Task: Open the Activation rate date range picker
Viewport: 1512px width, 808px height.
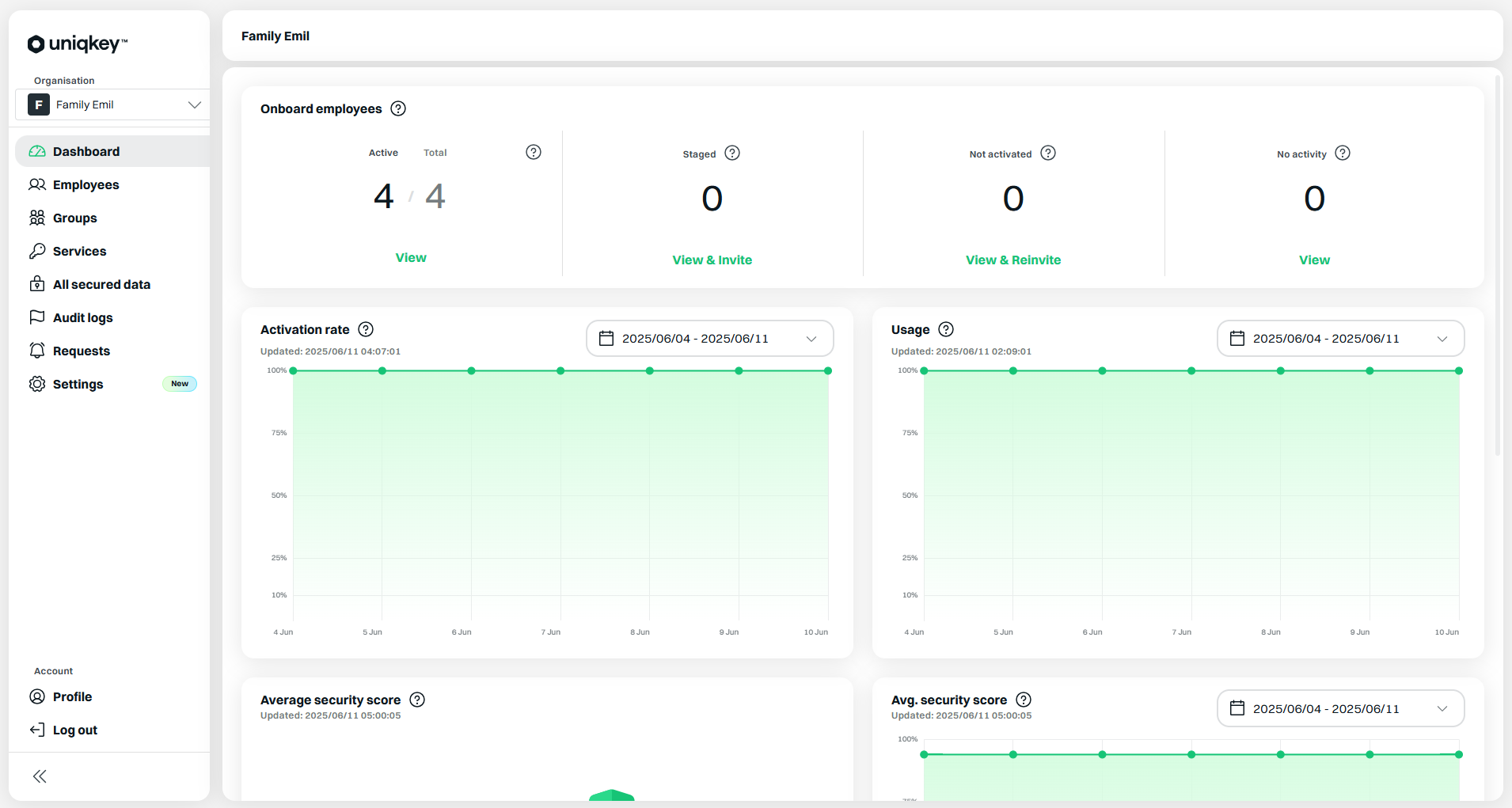Action: 709,338
